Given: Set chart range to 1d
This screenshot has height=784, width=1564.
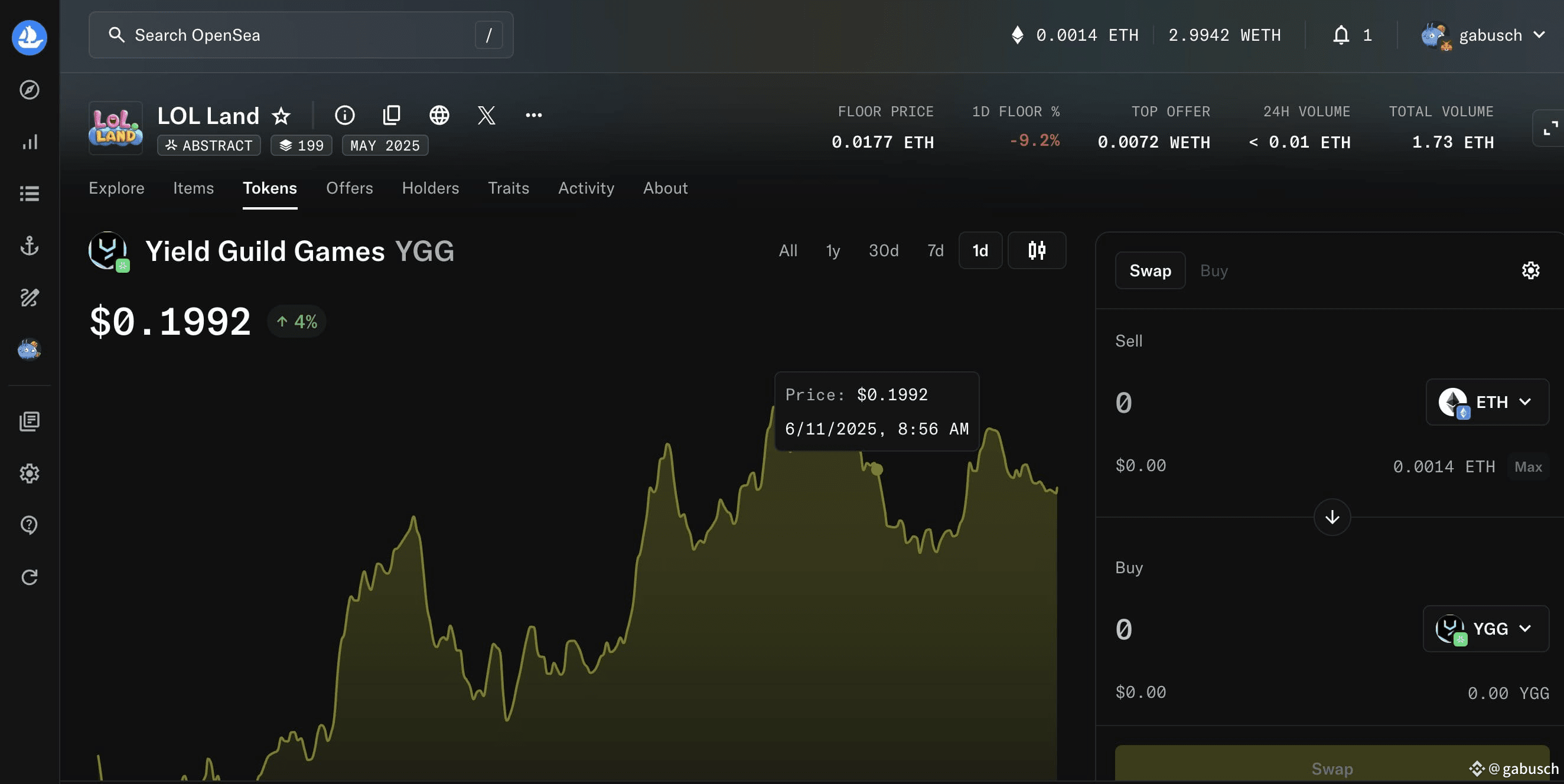Looking at the screenshot, I should click(x=980, y=251).
